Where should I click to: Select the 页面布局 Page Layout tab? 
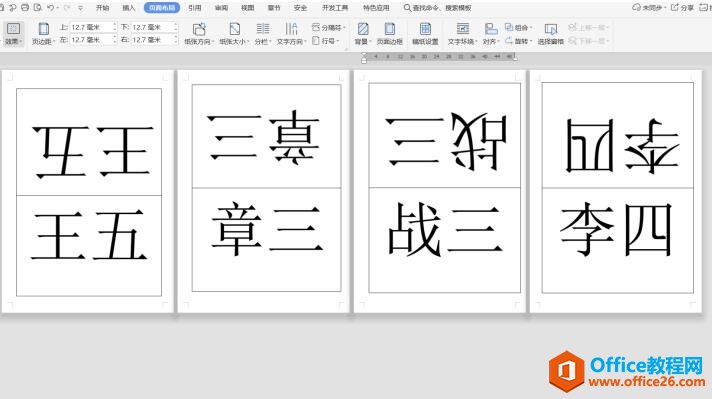pyautogui.click(x=162, y=8)
